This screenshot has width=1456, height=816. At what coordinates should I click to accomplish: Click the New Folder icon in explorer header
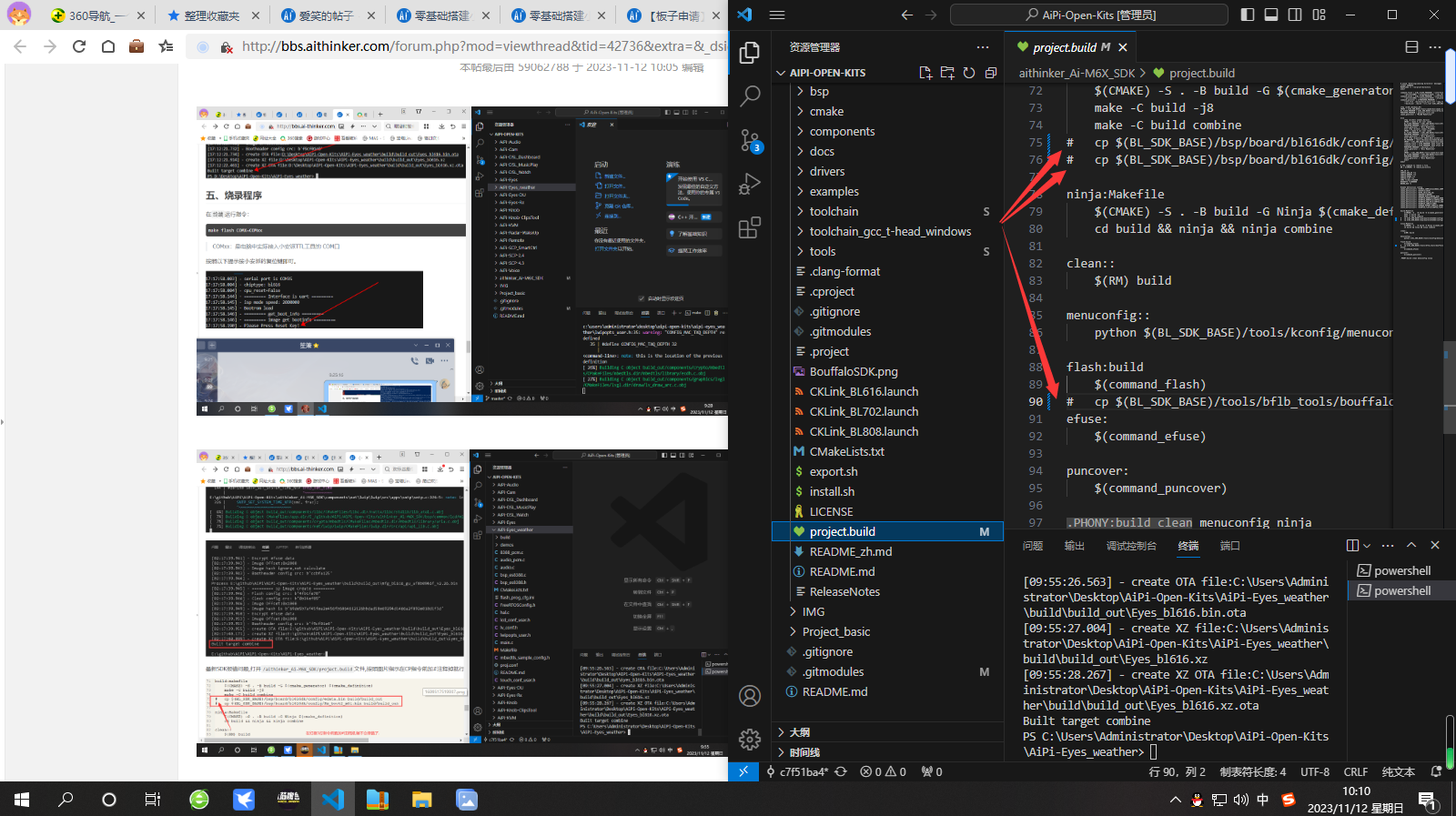coord(947,73)
